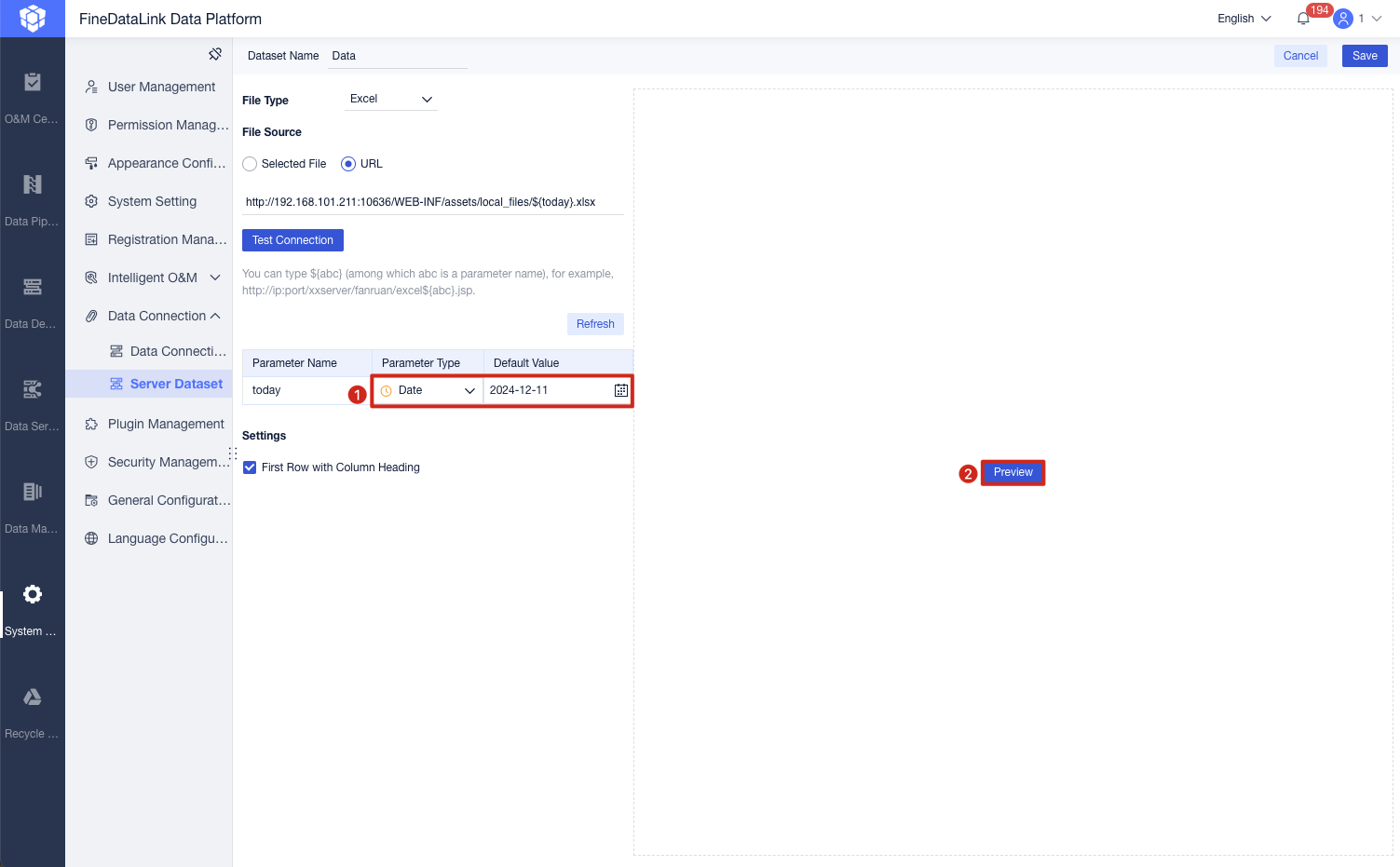Image resolution: width=1400 pixels, height=867 pixels.
Task: Open calendar picker for Default Value
Action: click(621, 390)
